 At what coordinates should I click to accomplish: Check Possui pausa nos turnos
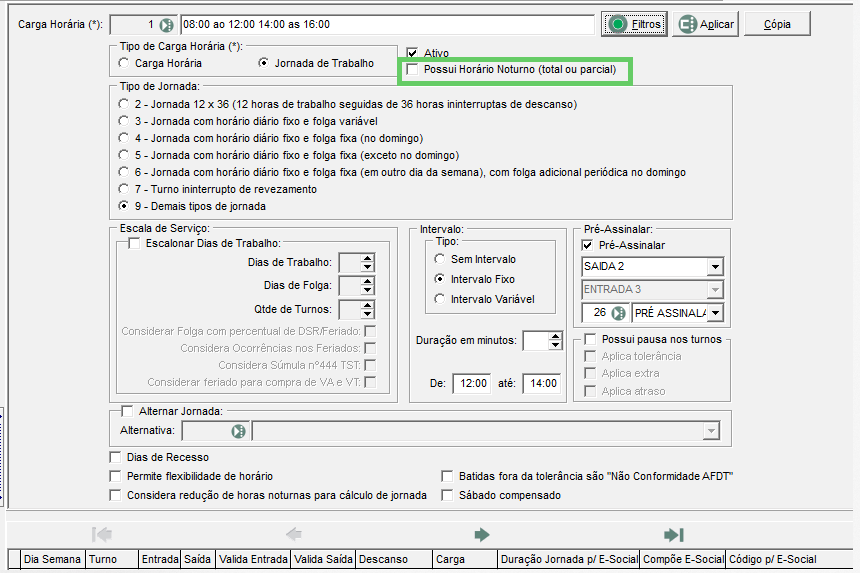pos(590,339)
